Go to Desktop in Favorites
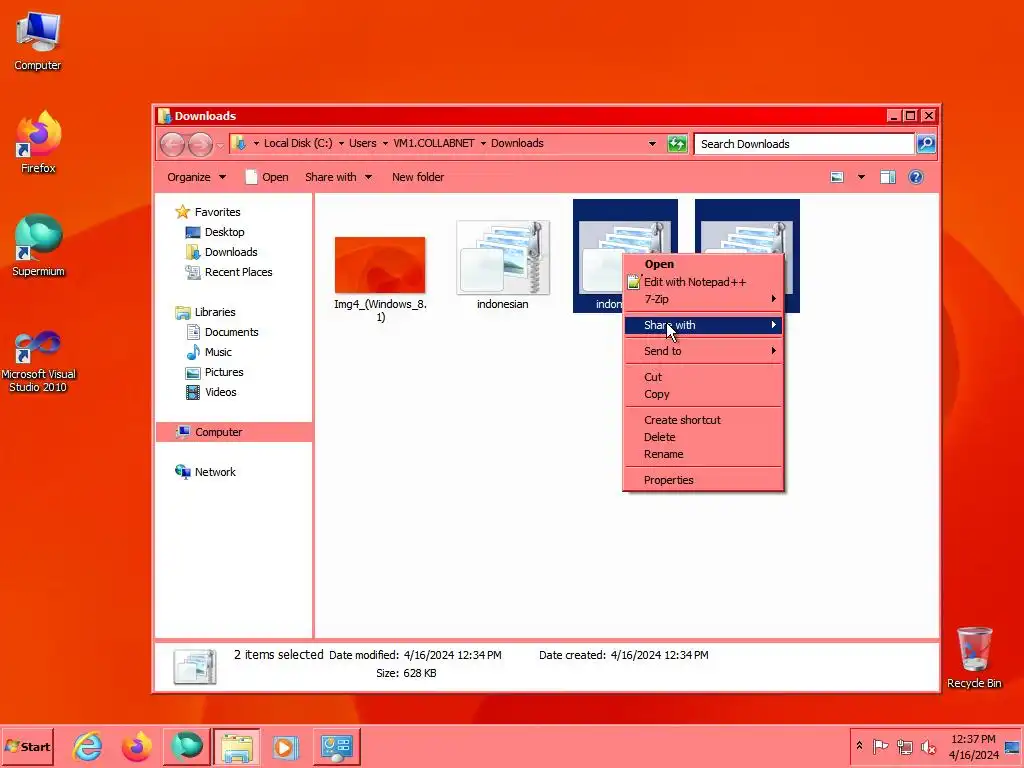1024x768 pixels. (x=216, y=232)
